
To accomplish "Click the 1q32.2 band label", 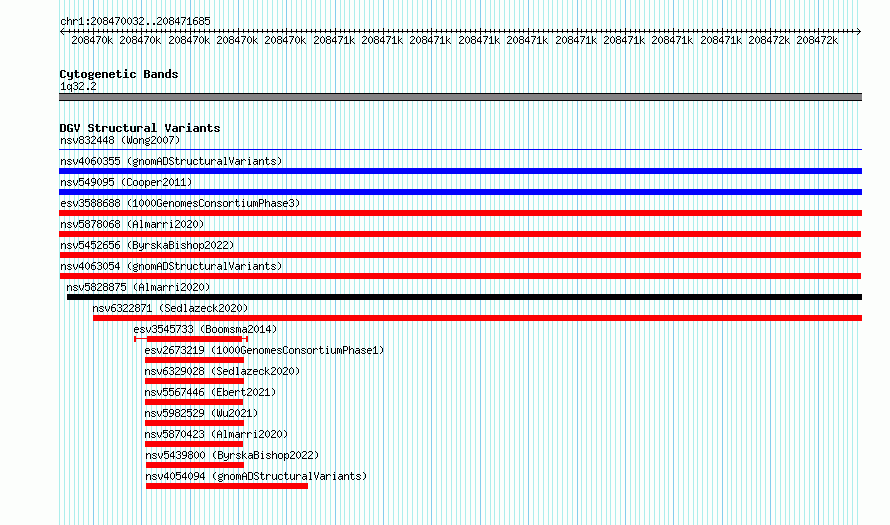I will click(78, 86).
